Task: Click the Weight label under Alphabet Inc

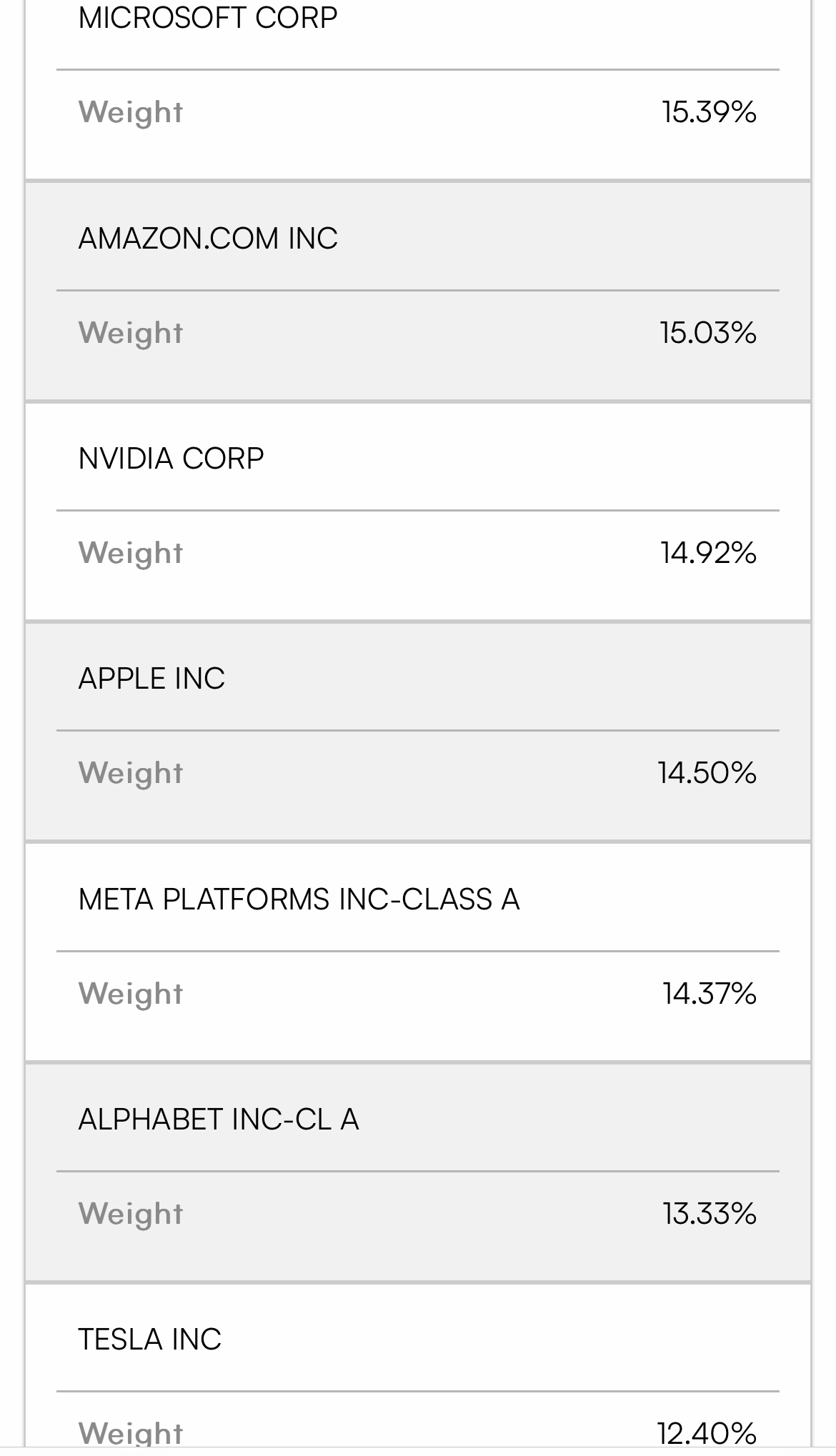Action: click(x=131, y=1215)
